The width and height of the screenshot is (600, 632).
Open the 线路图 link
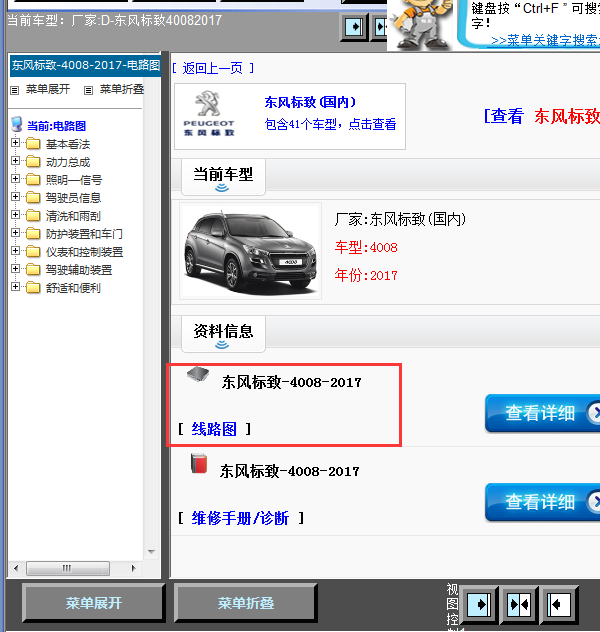point(214,429)
